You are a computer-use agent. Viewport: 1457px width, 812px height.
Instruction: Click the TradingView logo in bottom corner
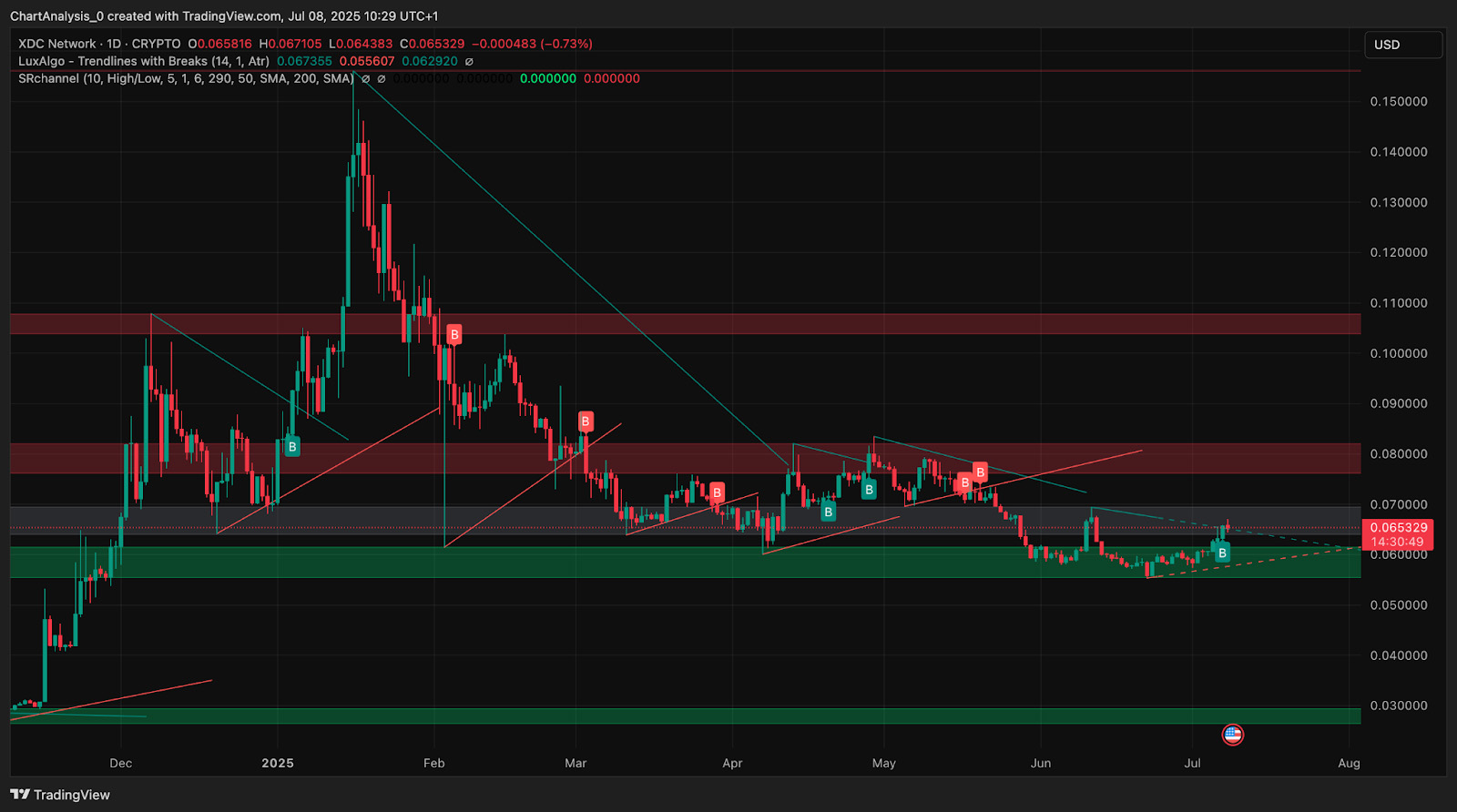tap(60, 795)
